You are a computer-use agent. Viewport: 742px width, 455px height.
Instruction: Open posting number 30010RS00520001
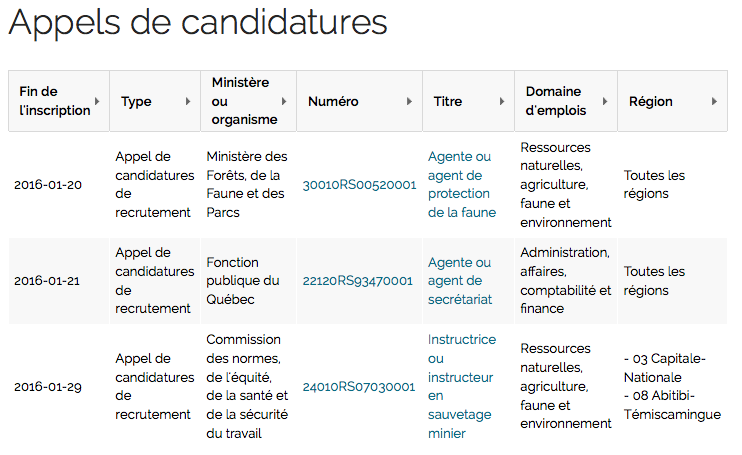[x=359, y=185]
